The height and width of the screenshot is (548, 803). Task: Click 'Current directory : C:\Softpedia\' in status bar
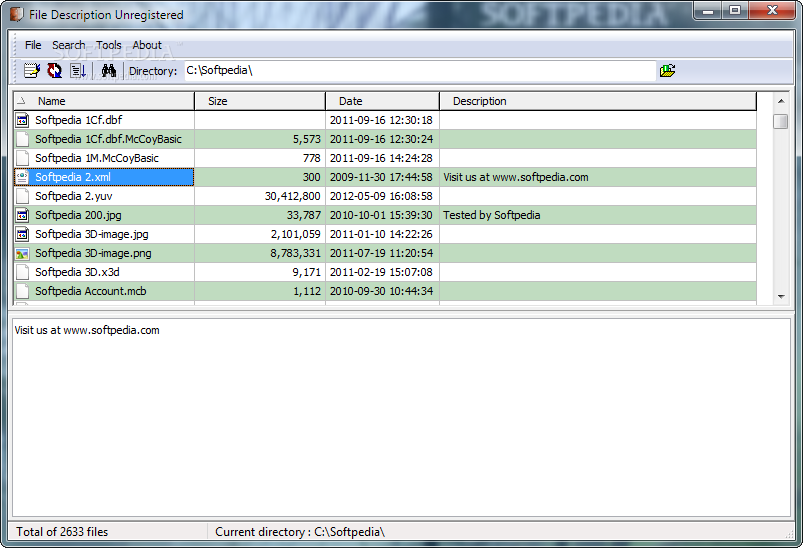point(300,532)
